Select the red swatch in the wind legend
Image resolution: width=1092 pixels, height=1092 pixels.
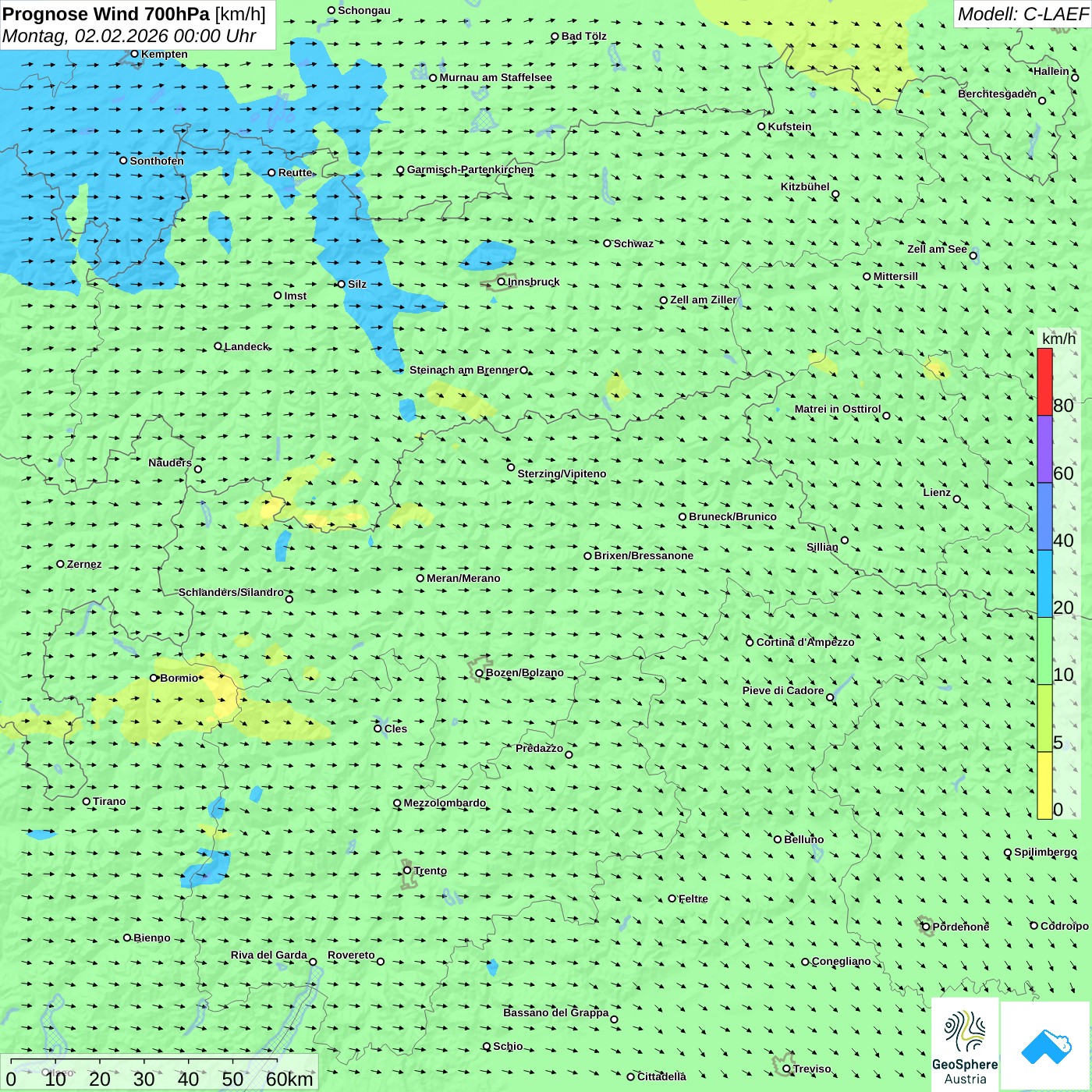[x=1044, y=382]
